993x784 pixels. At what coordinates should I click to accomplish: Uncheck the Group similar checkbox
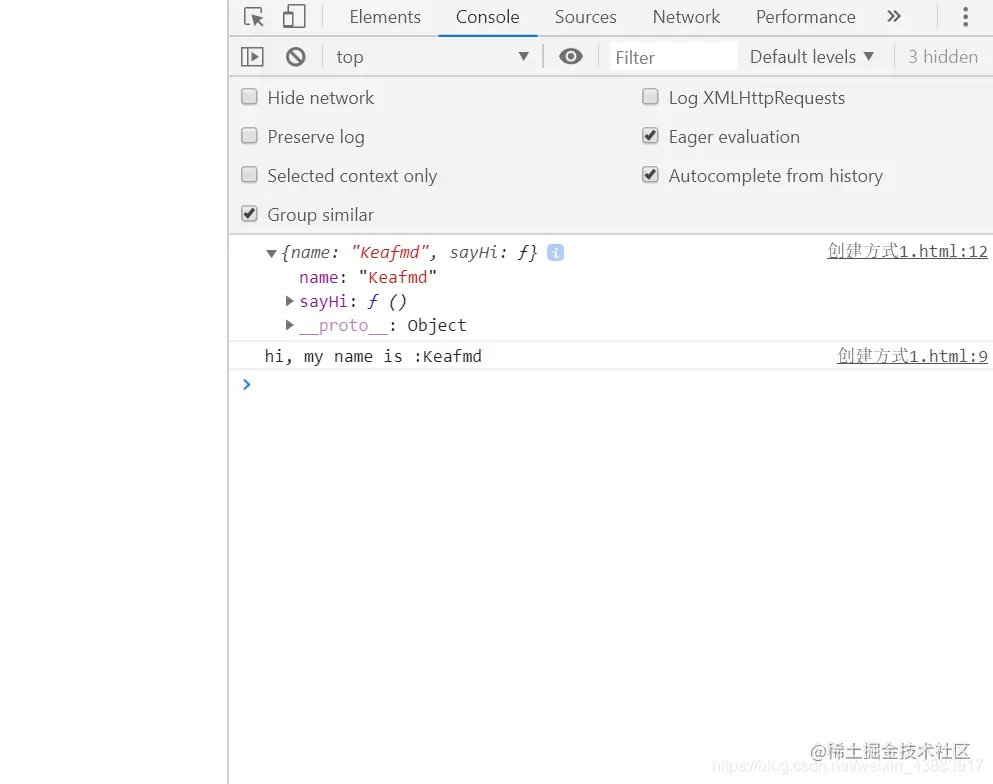pos(250,214)
